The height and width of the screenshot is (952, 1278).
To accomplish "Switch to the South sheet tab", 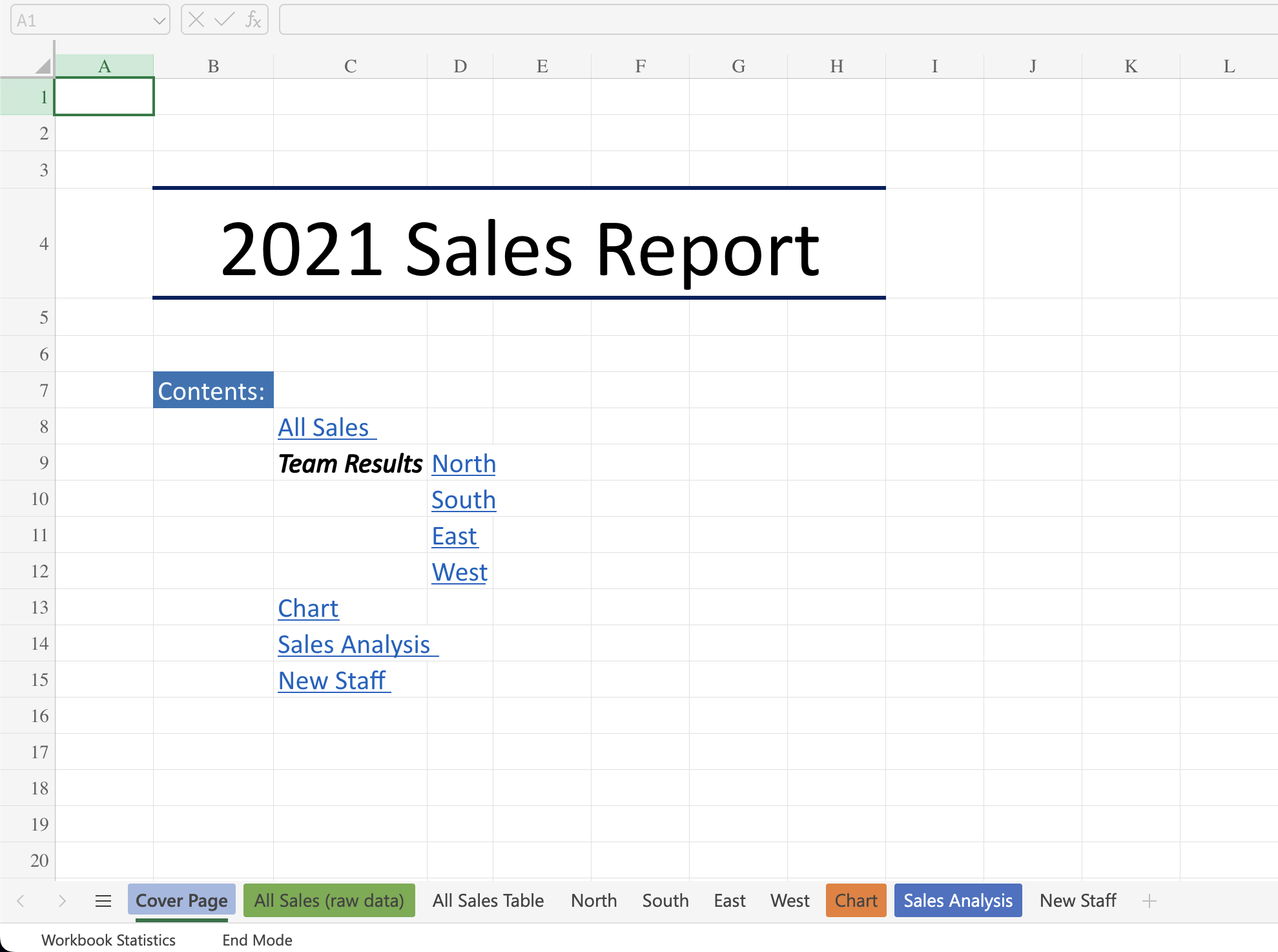I will tap(666, 900).
